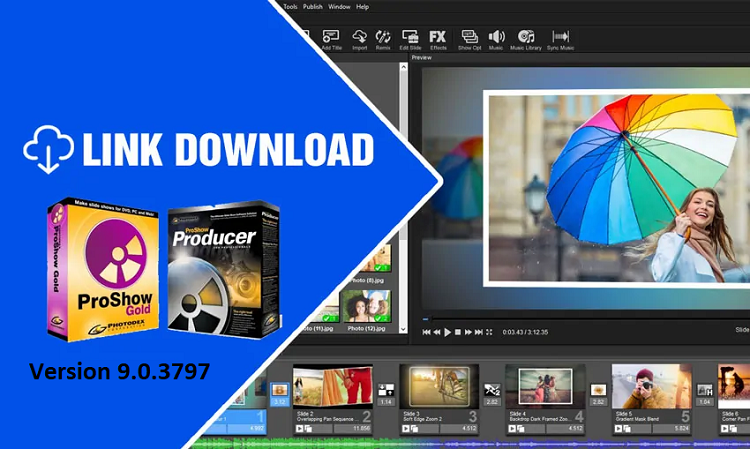
Task: Click the file list scroll-down arrow
Action: (403, 329)
